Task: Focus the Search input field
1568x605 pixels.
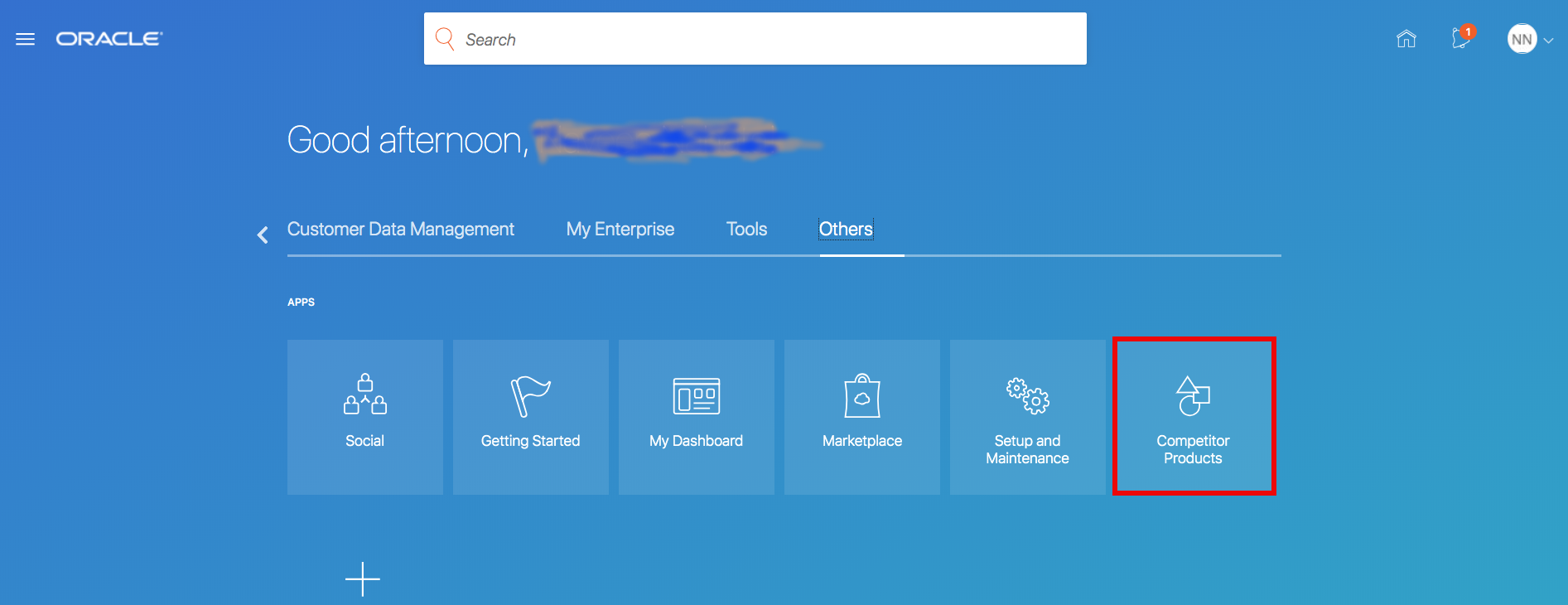Action: (755, 39)
